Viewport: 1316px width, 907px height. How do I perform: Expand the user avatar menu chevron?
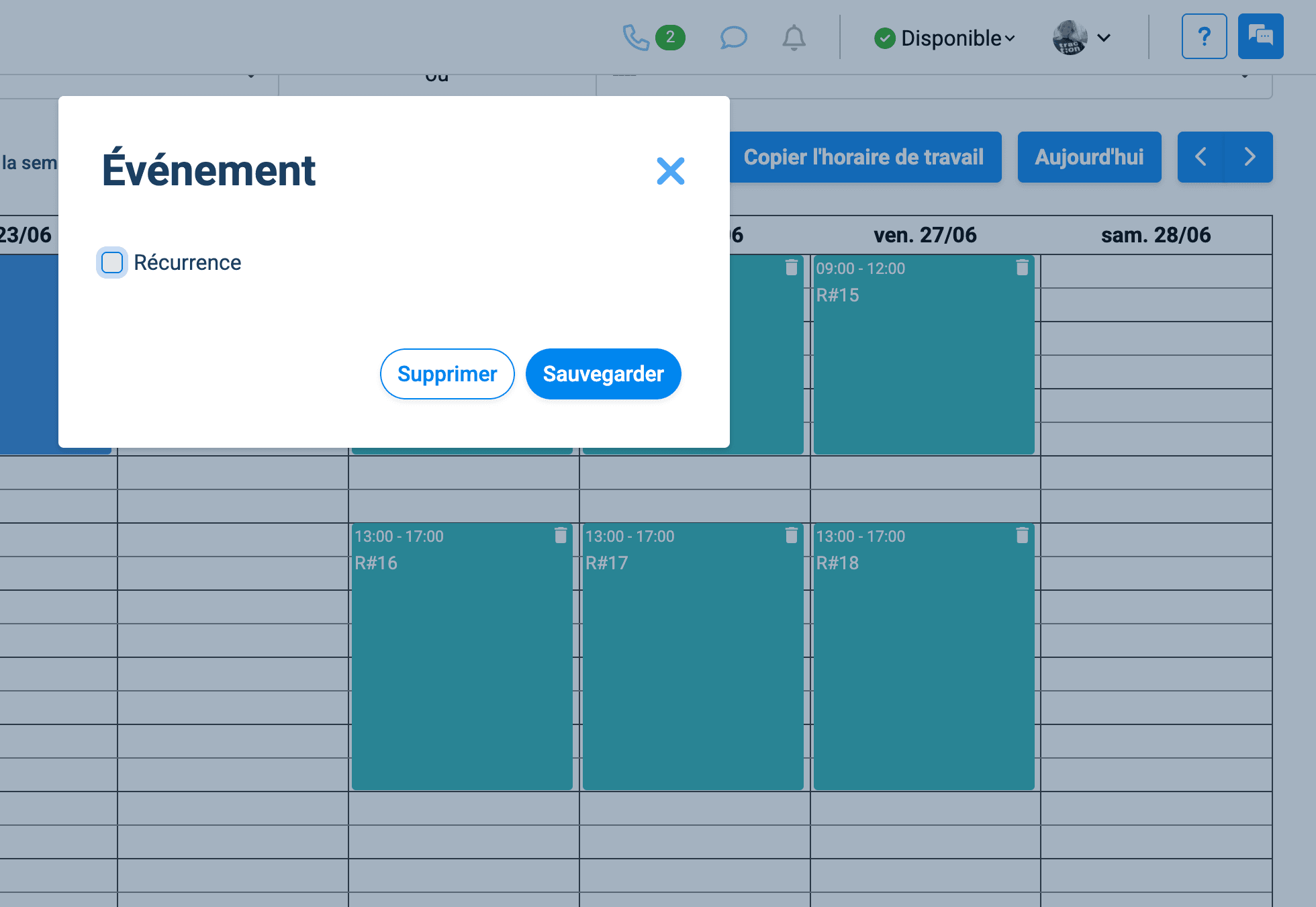(x=1104, y=38)
